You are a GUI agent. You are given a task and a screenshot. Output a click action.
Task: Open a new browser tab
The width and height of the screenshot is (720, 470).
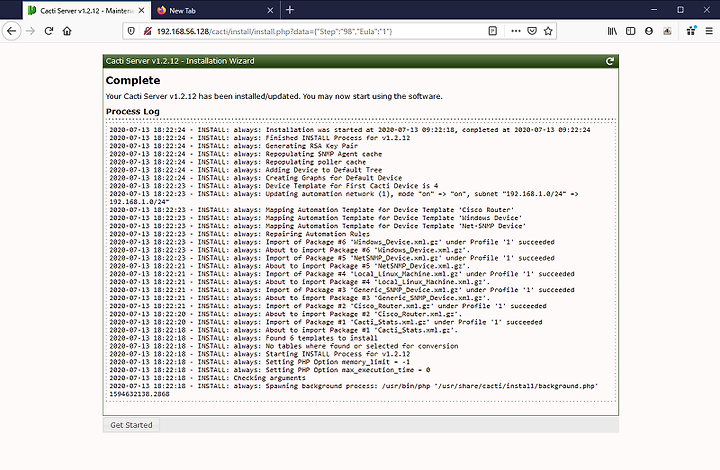pos(290,10)
